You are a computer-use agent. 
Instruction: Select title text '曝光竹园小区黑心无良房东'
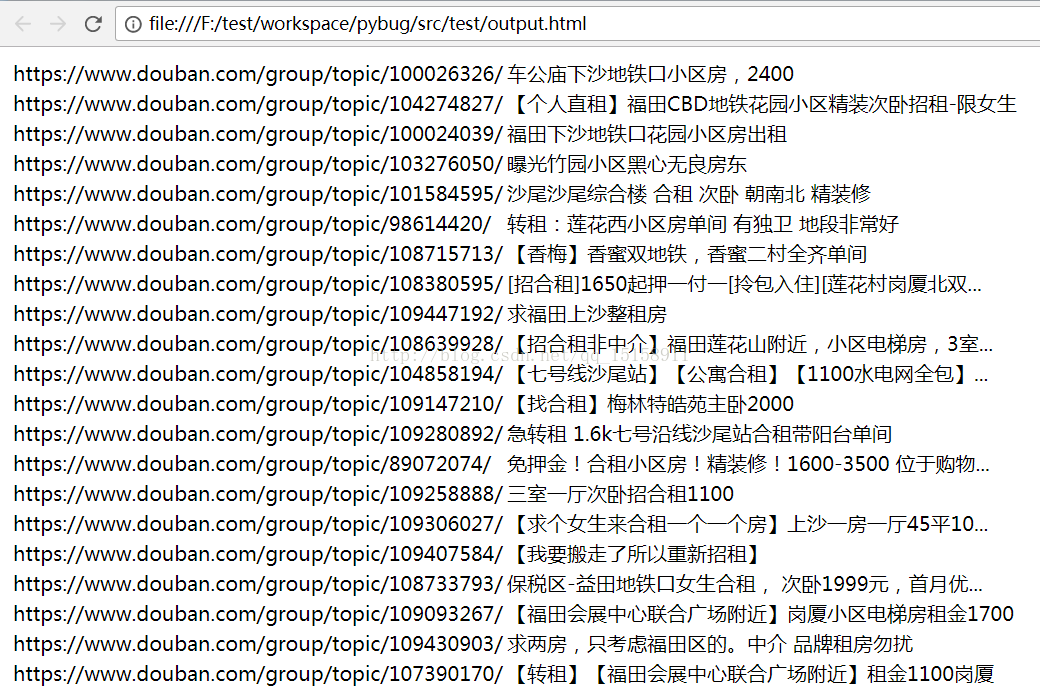(x=627, y=164)
